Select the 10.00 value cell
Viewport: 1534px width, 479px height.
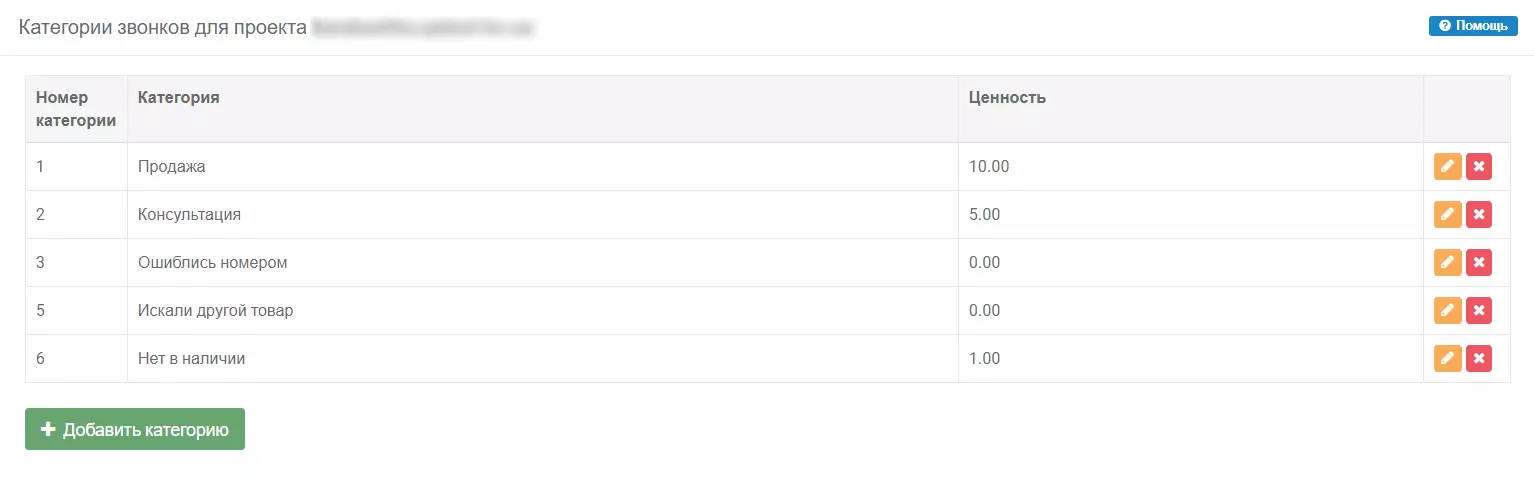pyautogui.click(x=1191, y=167)
